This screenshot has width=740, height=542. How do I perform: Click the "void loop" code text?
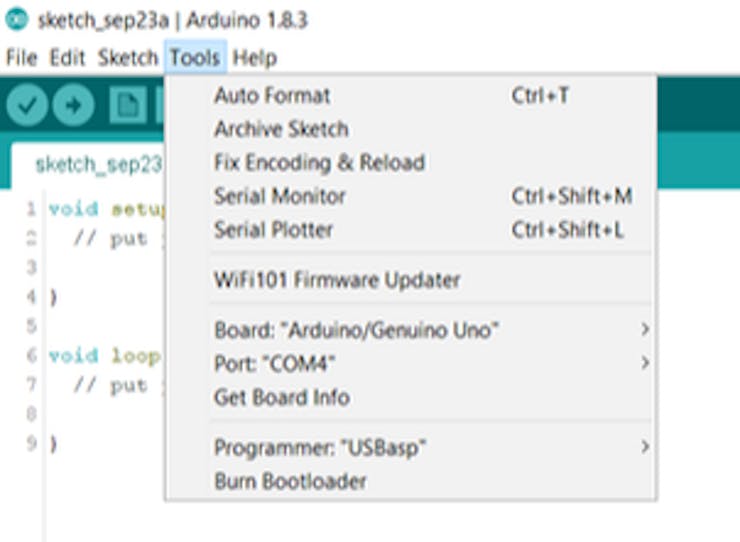tap(104, 356)
